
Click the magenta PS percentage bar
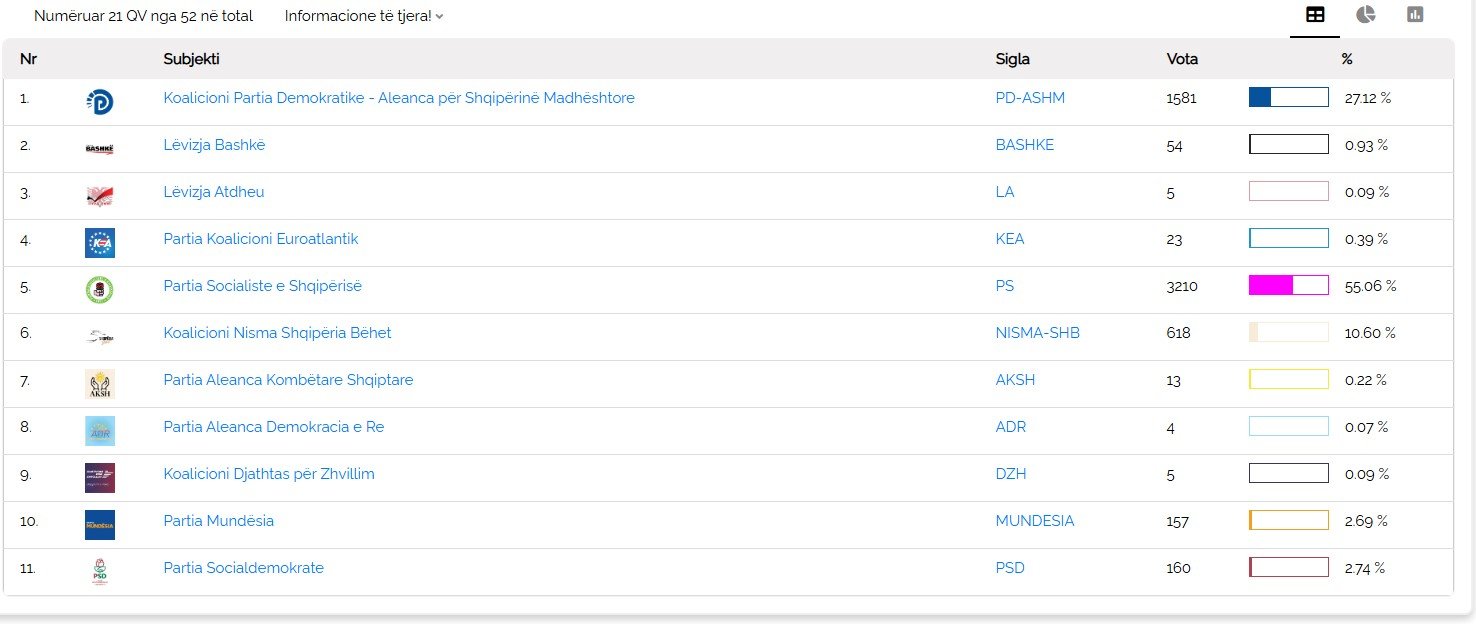point(1288,286)
